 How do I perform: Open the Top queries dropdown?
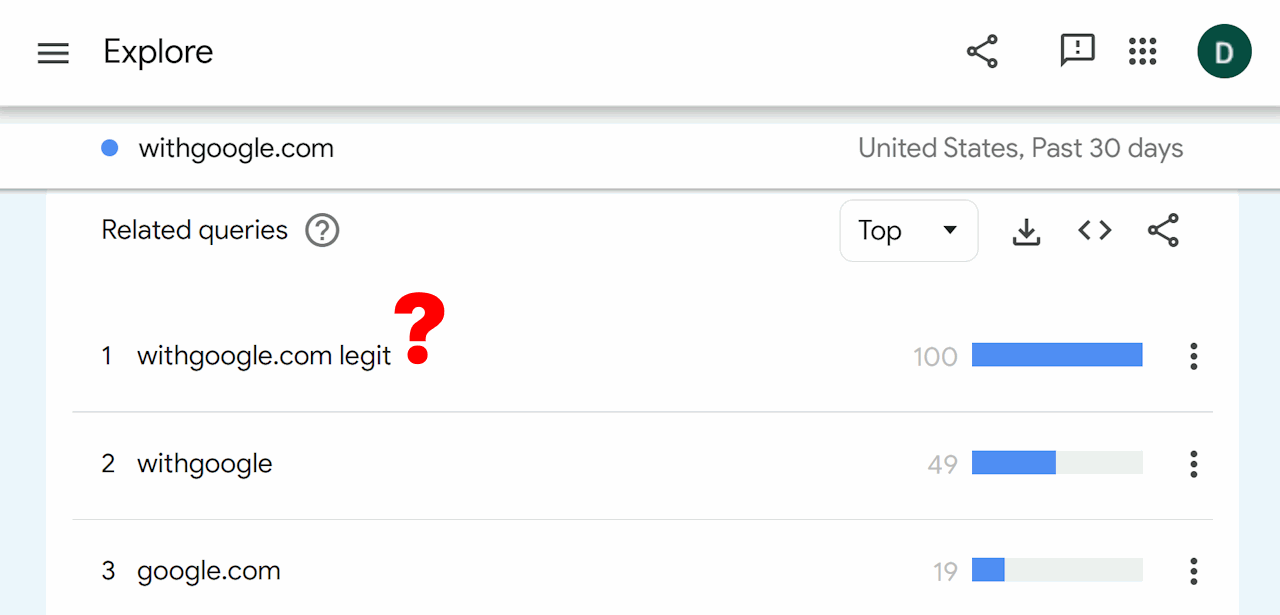pos(908,230)
